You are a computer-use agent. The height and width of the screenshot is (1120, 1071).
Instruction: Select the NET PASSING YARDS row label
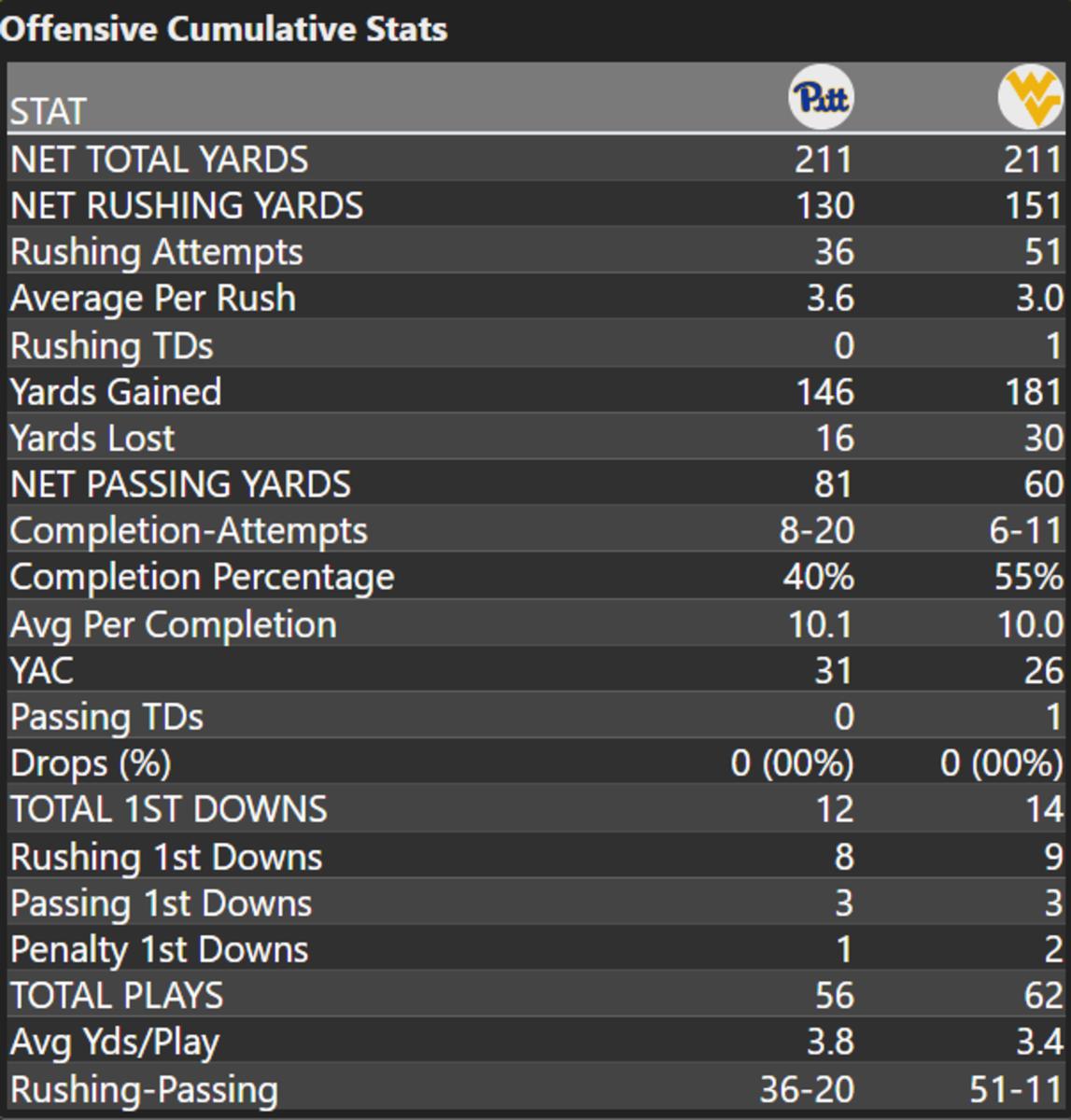[181, 484]
